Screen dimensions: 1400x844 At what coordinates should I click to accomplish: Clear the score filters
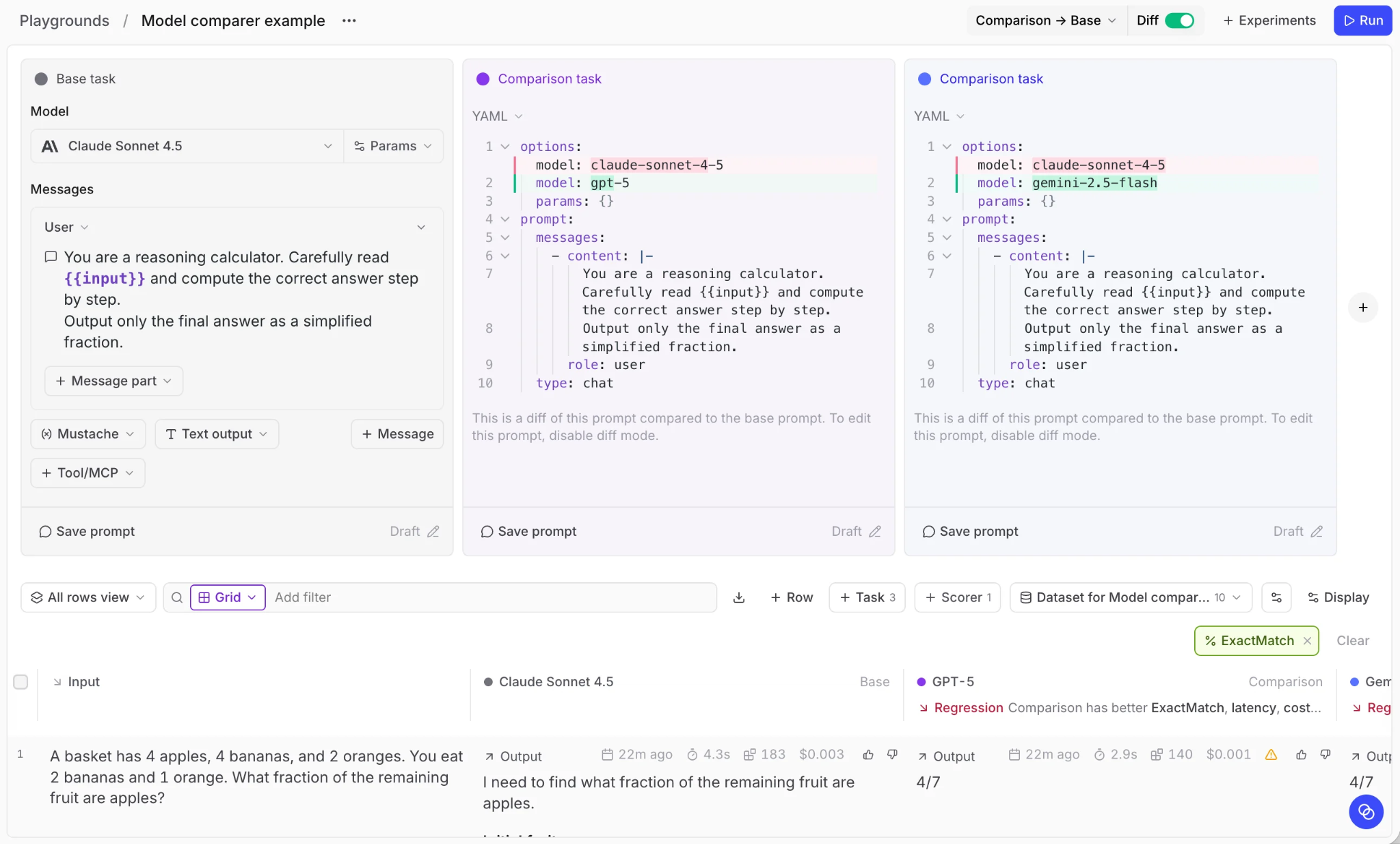pyautogui.click(x=1353, y=641)
